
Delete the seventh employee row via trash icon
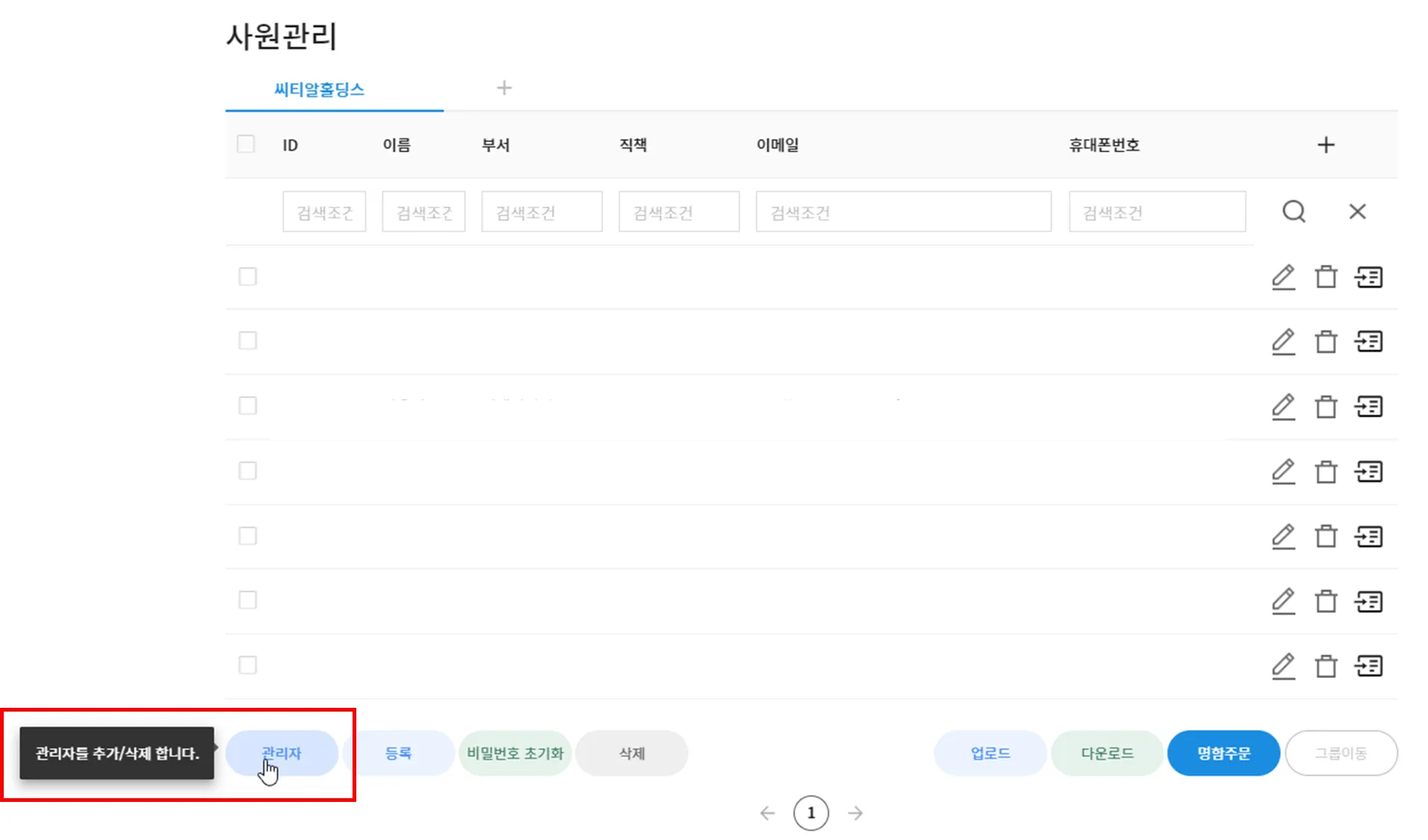tap(1326, 665)
